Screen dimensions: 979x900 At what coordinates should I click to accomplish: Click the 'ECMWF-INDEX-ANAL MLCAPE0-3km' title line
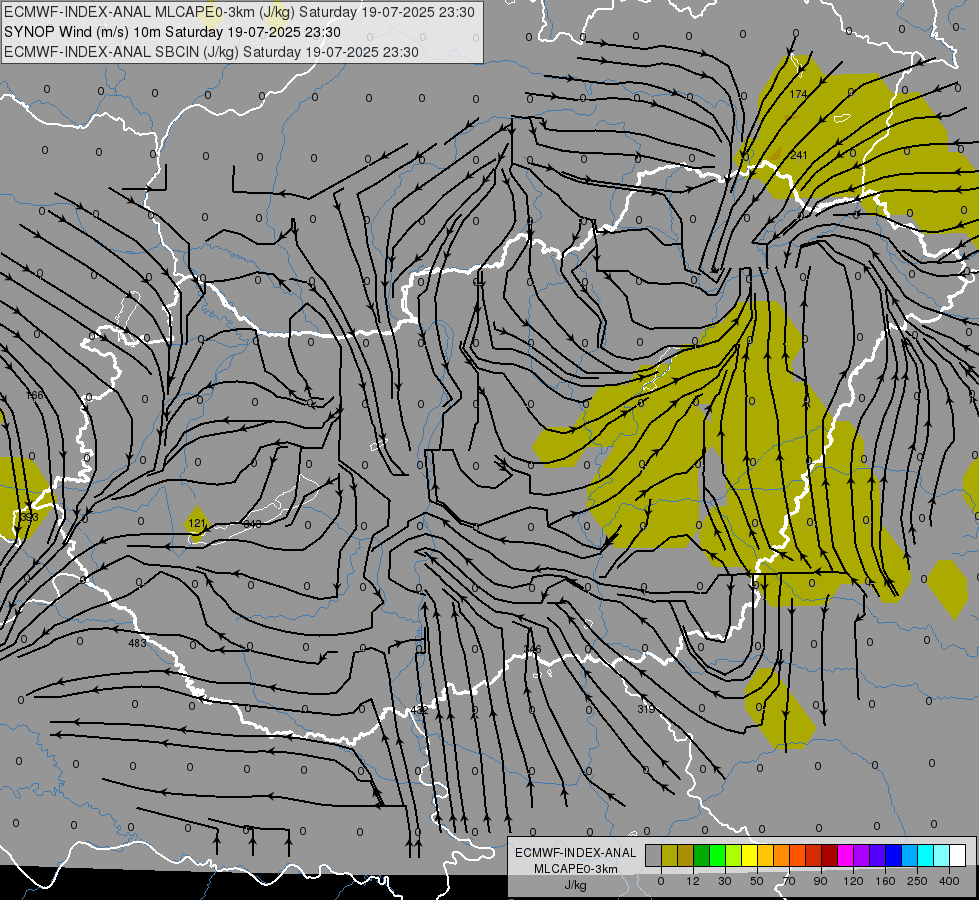(239, 12)
